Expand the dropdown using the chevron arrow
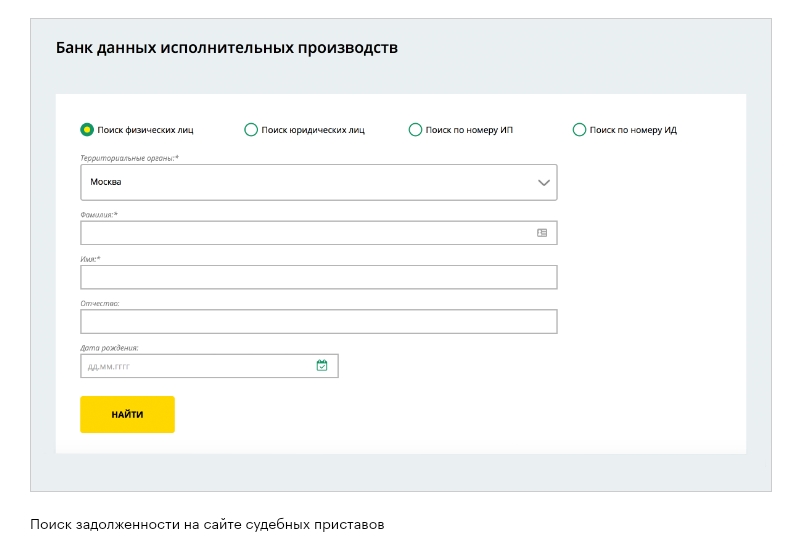799x542 pixels. [x=544, y=183]
